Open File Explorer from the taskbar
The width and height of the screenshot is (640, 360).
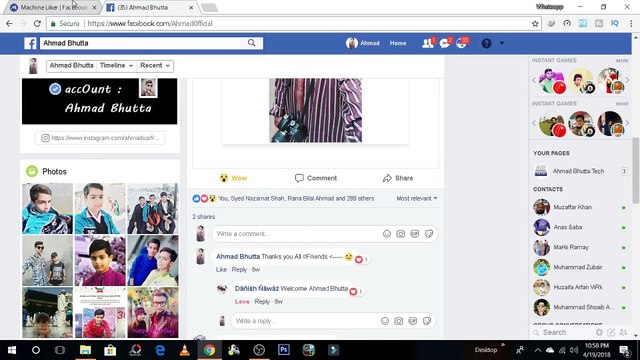coord(85,350)
